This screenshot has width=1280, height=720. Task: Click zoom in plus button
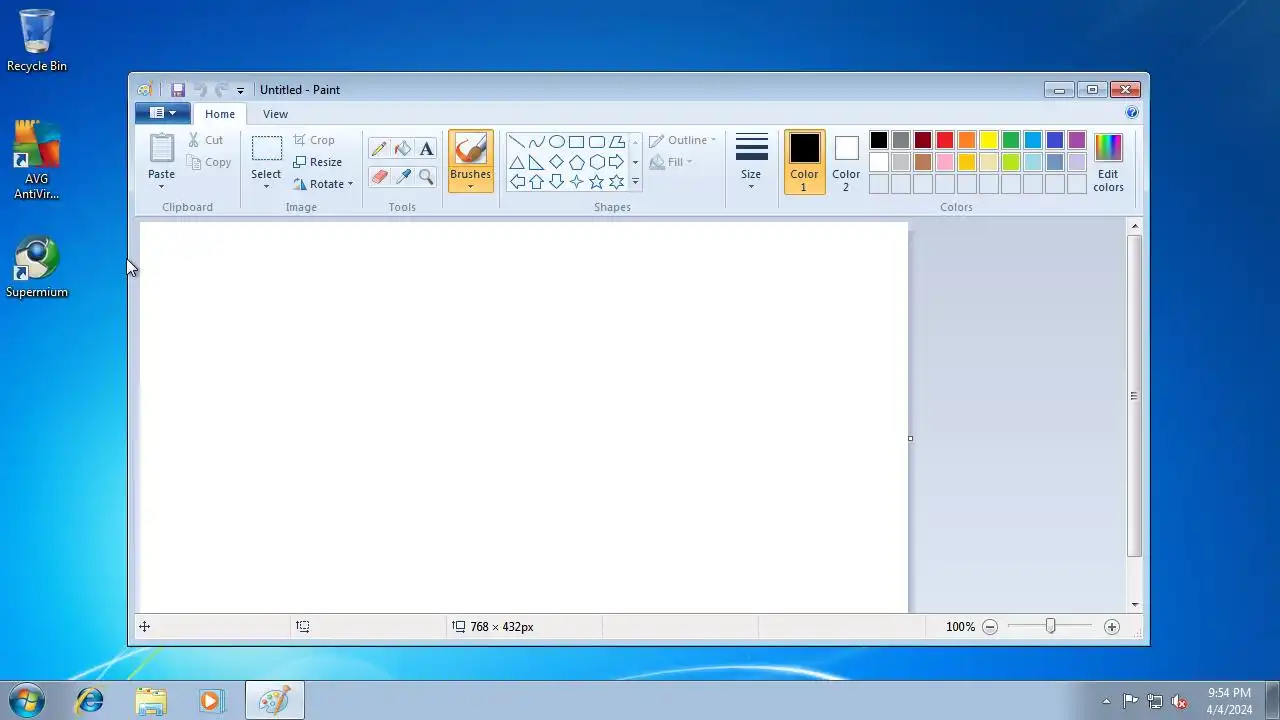coord(1111,627)
